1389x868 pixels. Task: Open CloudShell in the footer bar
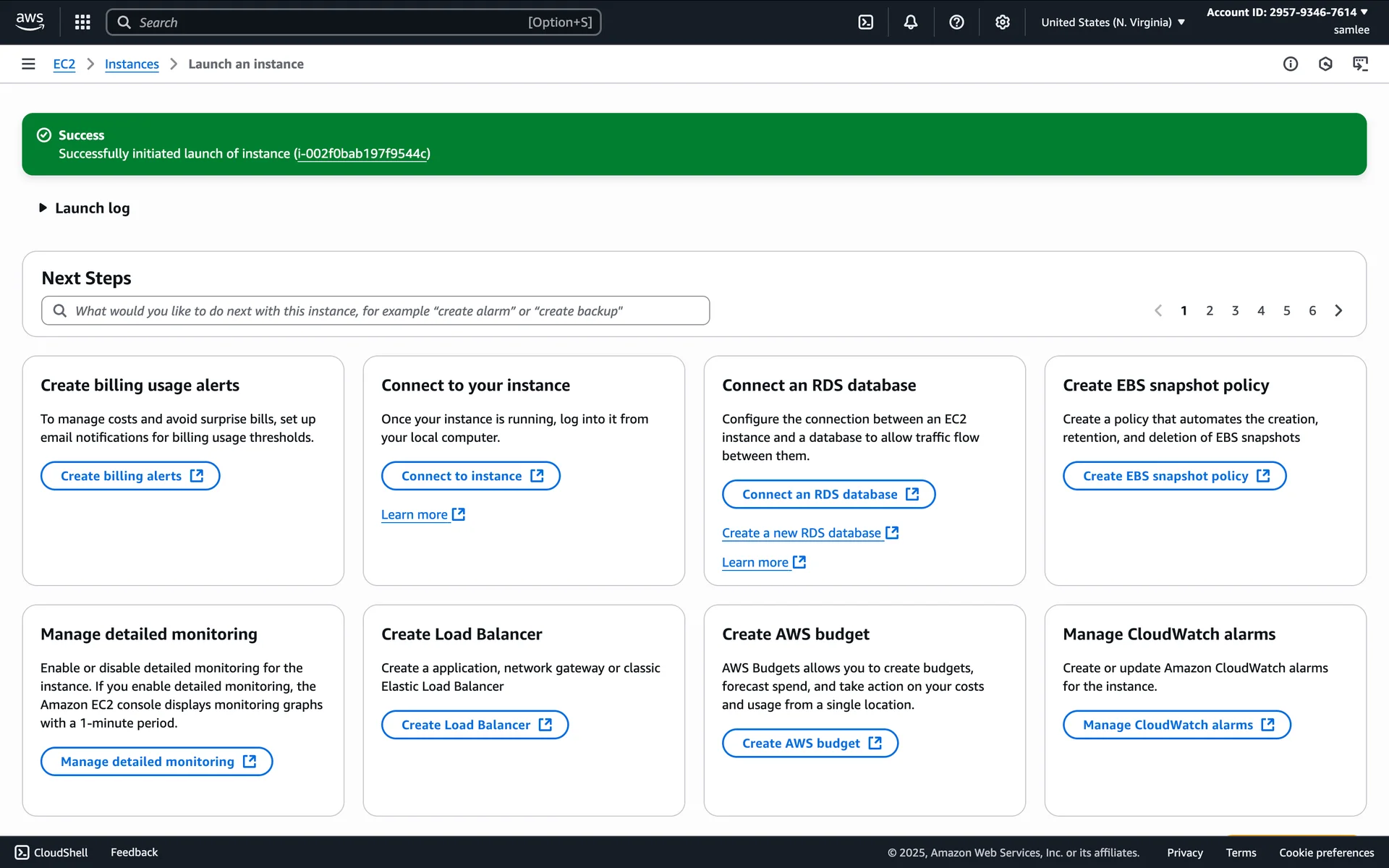(x=51, y=853)
